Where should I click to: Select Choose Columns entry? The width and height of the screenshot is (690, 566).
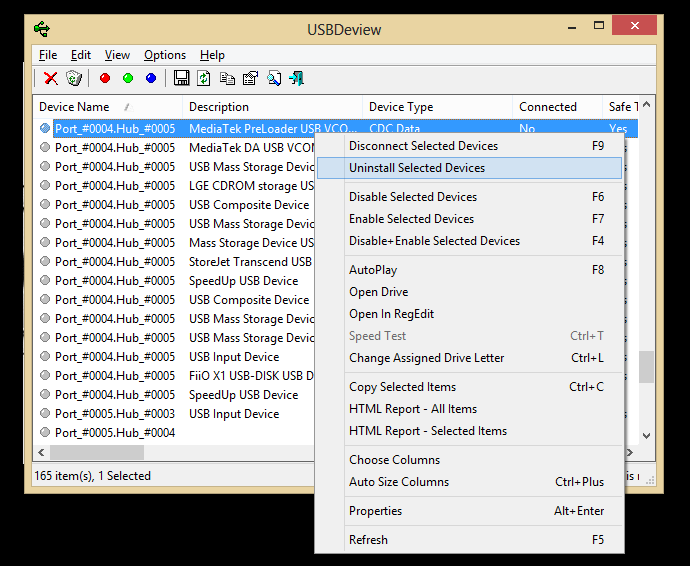(469, 460)
